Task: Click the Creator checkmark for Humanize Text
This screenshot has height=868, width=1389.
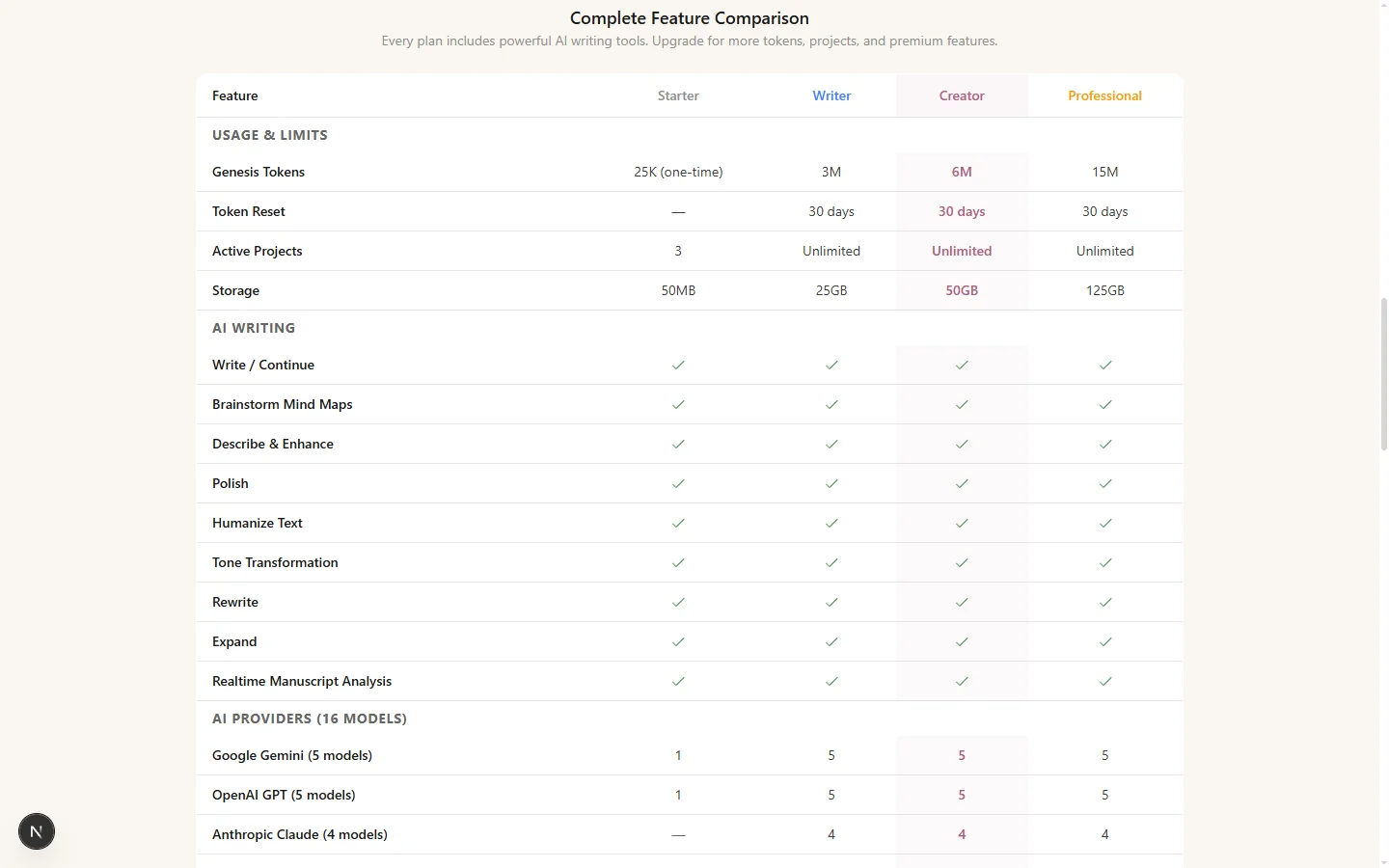Action: [962, 523]
